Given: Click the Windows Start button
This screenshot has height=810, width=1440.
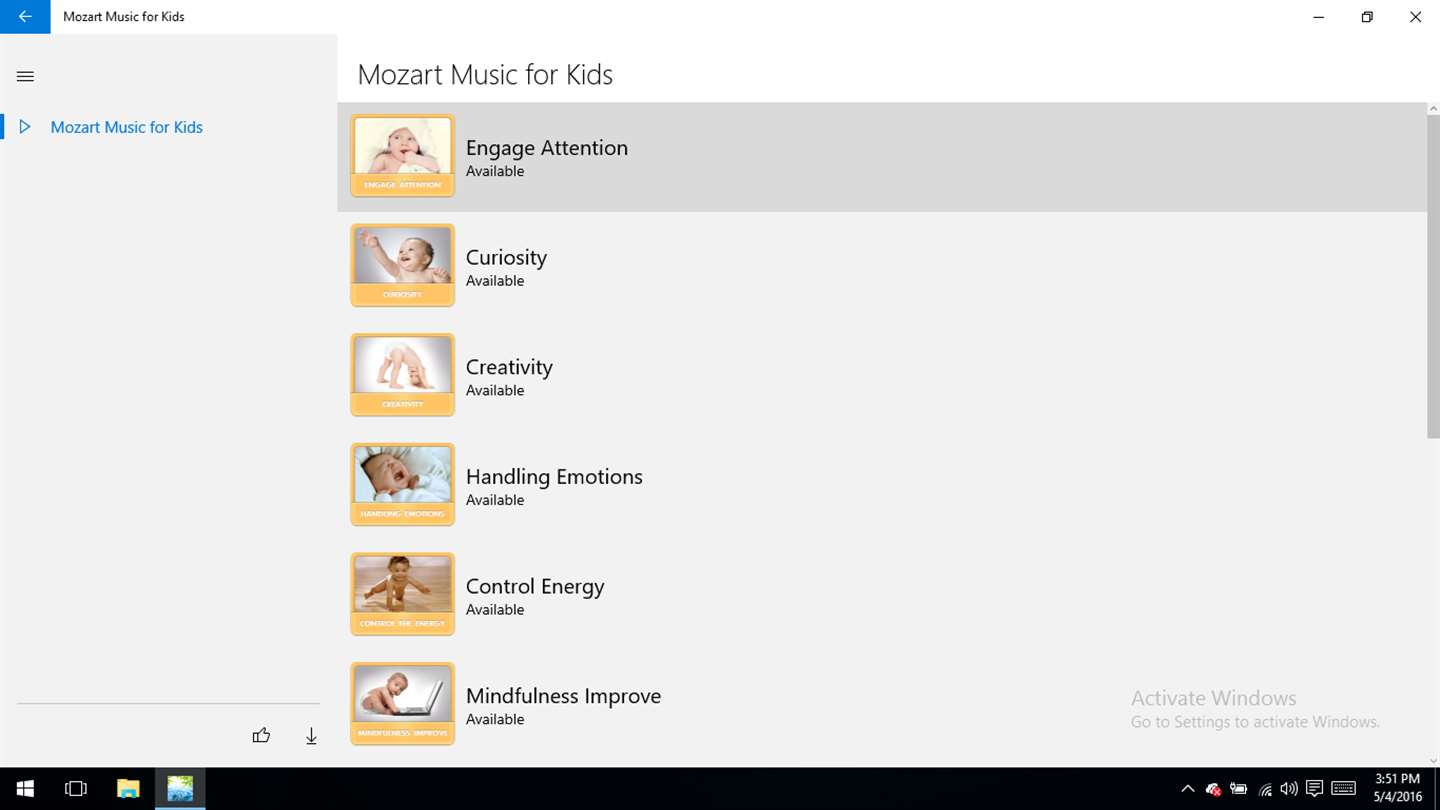Looking at the screenshot, I should tap(25, 789).
